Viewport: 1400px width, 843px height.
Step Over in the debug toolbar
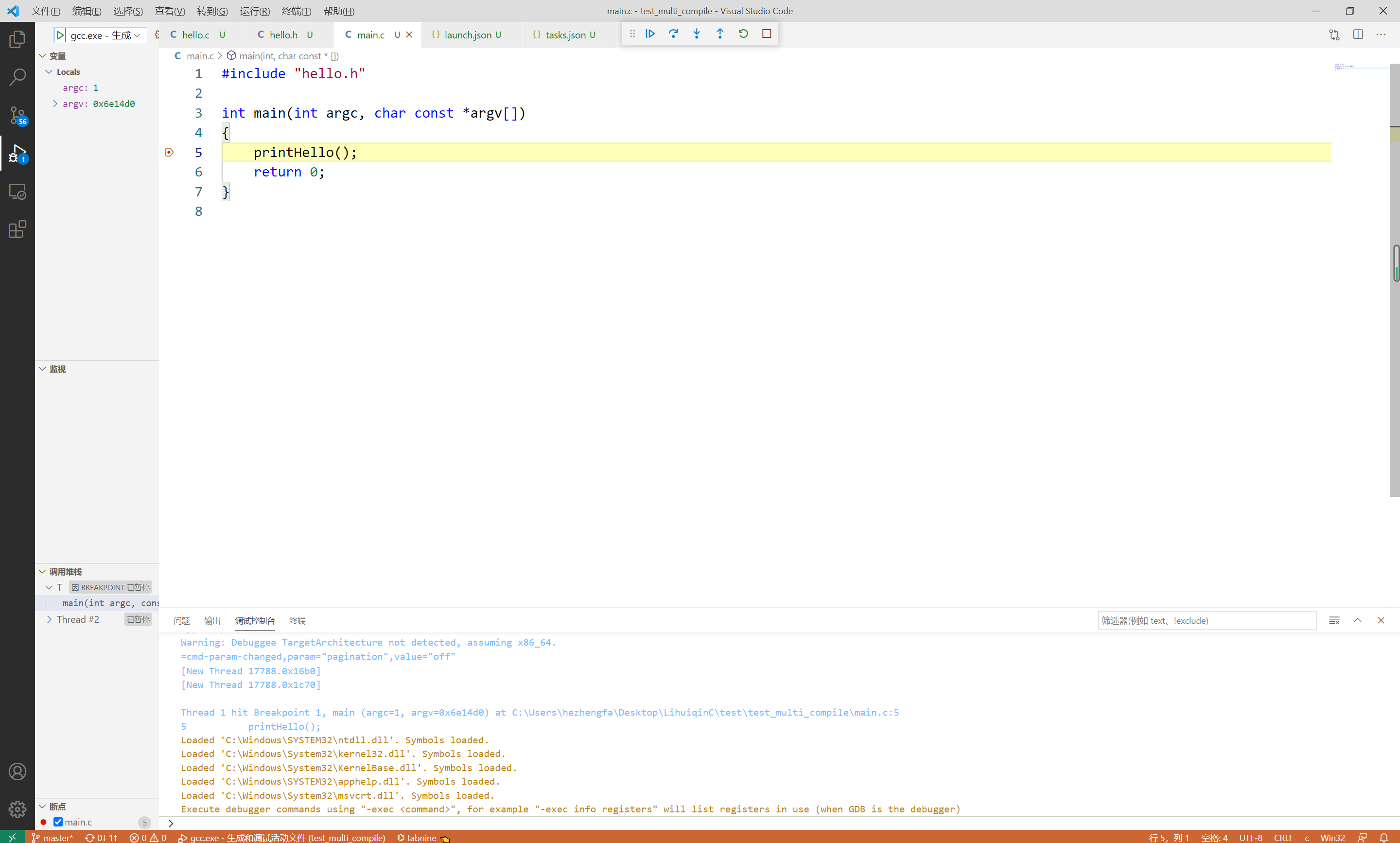click(x=674, y=34)
